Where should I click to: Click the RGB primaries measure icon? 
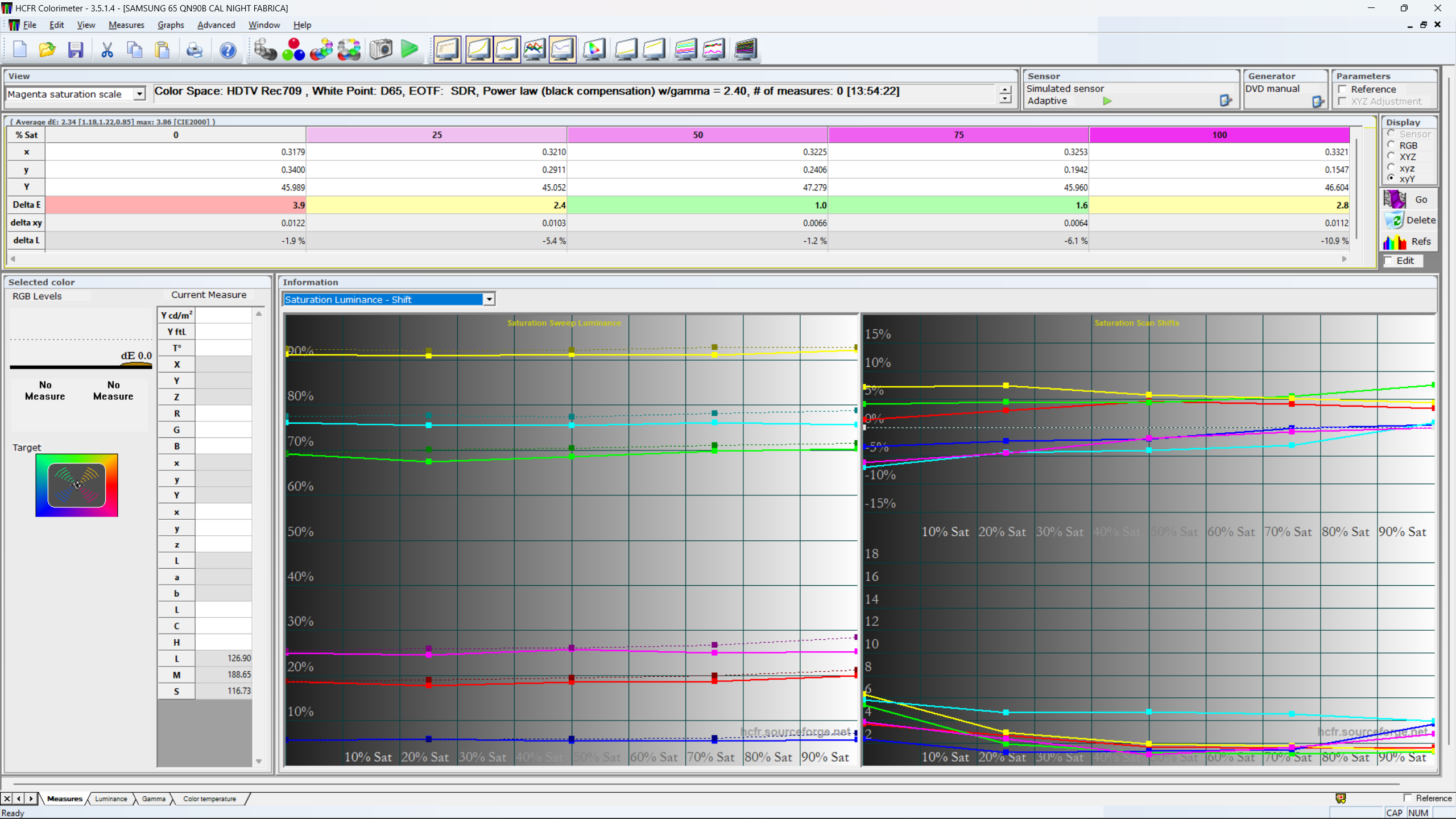[x=293, y=49]
